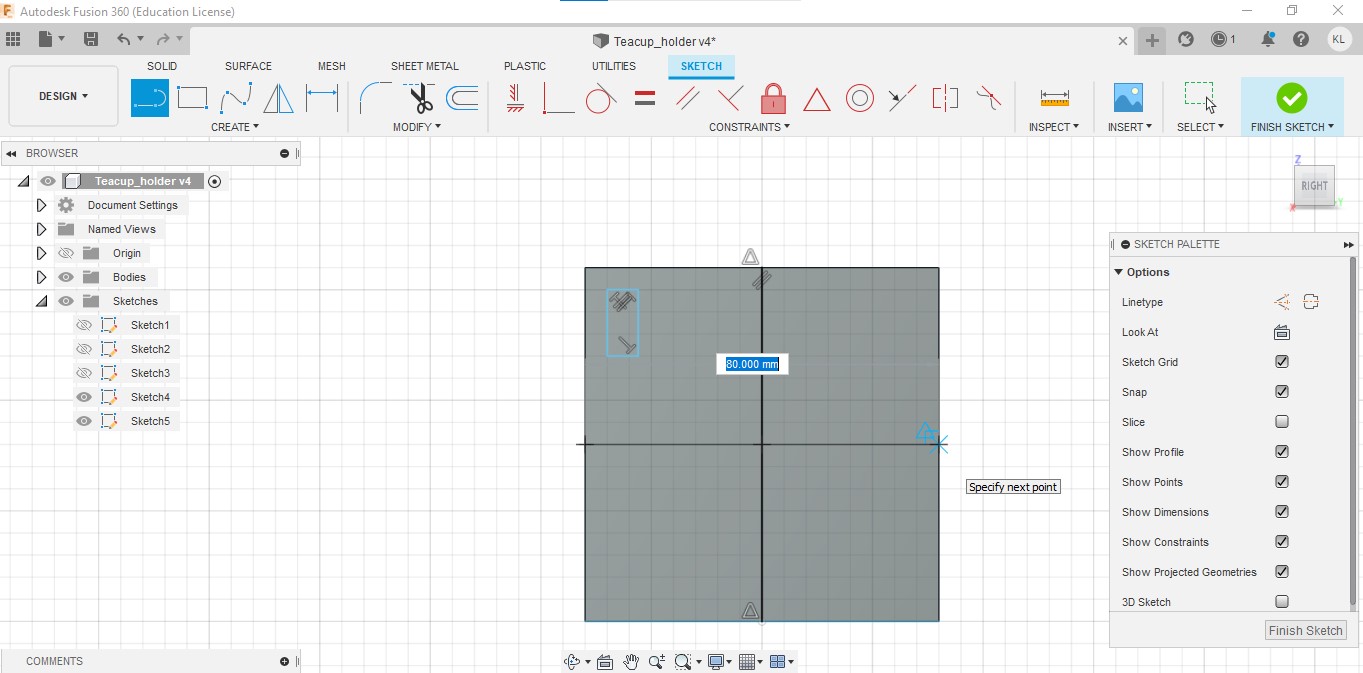This screenshot has height=673, width=1363.
Task: Select the Line tool in Create
Action: [150, 98]
